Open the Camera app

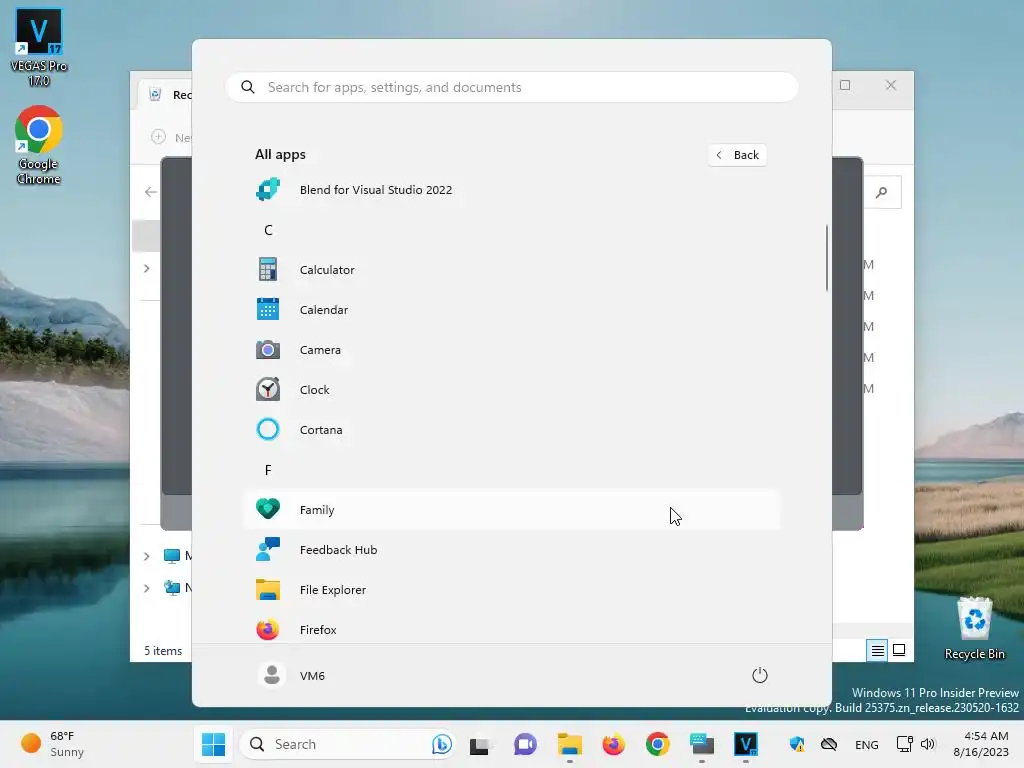[x=511, y=350]
